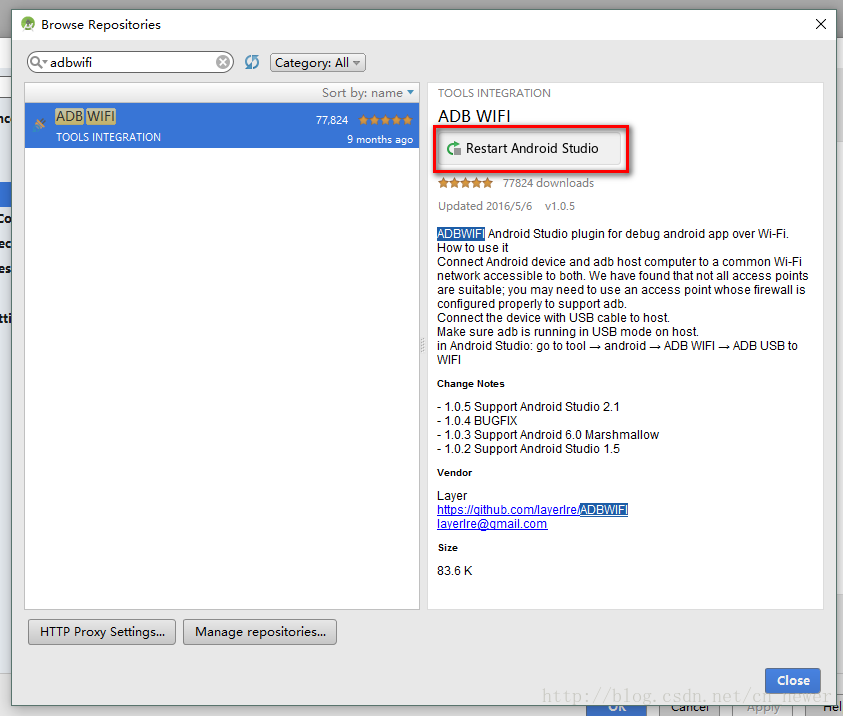Click TOOLS INTEGRATION header in details panel
Viewport: 843px width, 716px height.
click(x=494, y=93)
